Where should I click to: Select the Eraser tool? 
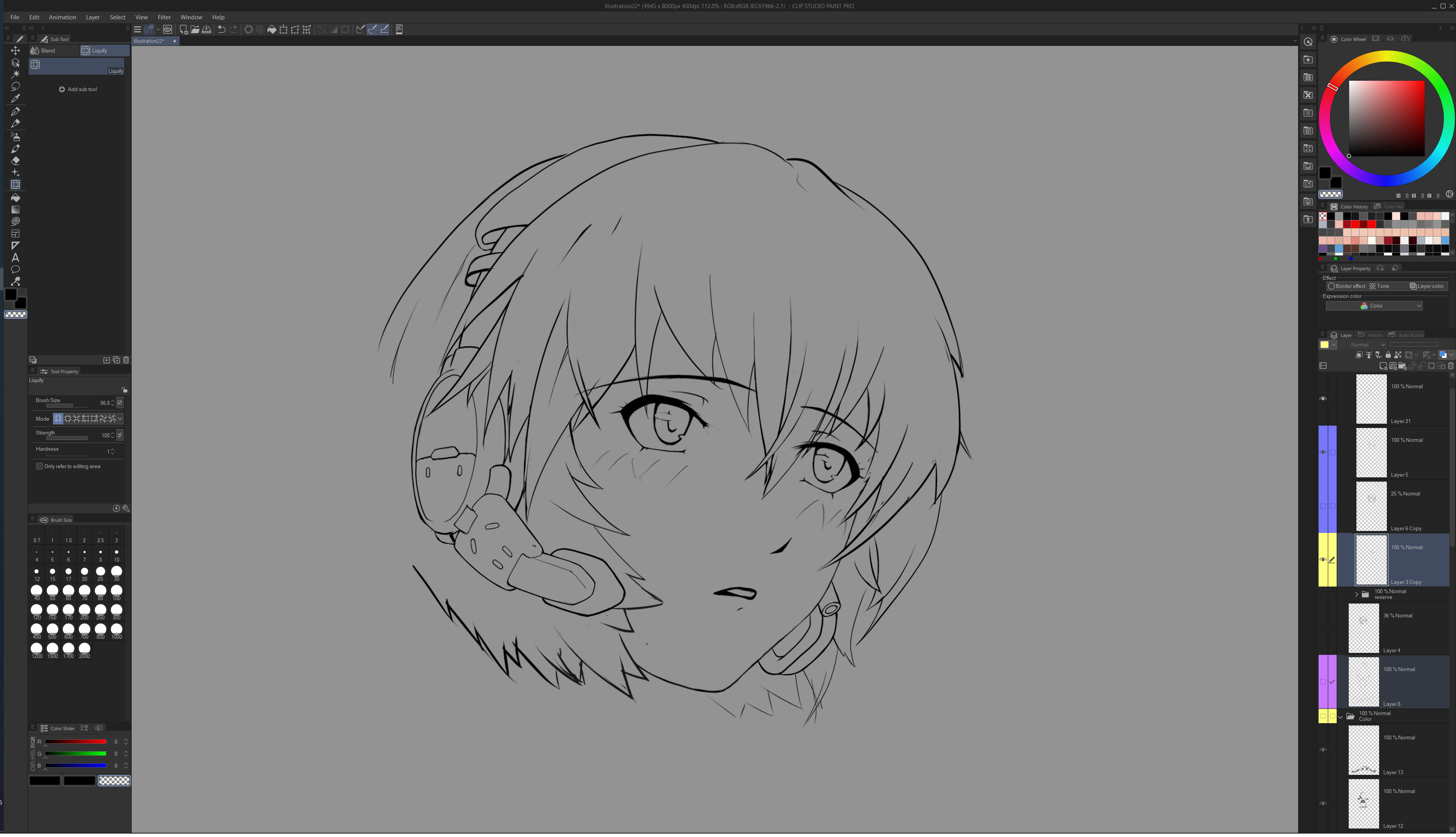(15, 161)
